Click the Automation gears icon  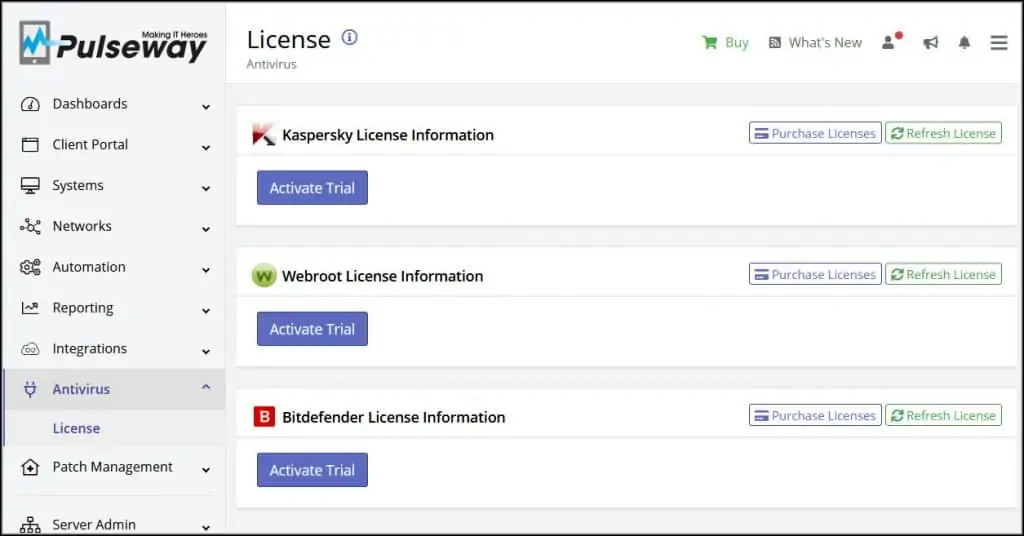pos(30,267)
